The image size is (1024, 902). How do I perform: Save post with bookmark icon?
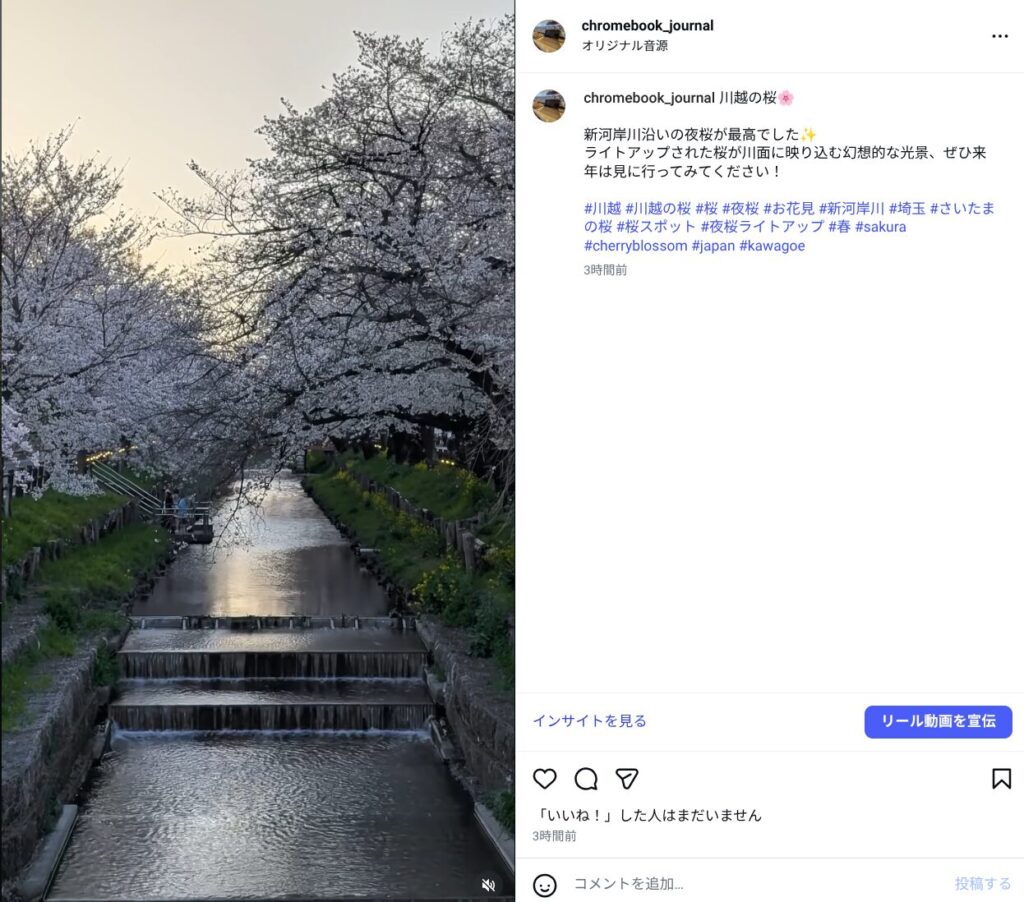pos(1001,779)
